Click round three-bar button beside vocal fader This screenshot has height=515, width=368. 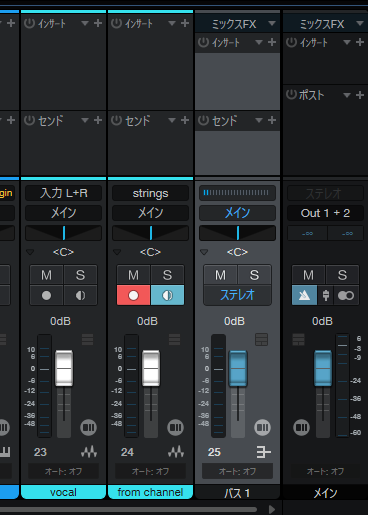(89, 427)
